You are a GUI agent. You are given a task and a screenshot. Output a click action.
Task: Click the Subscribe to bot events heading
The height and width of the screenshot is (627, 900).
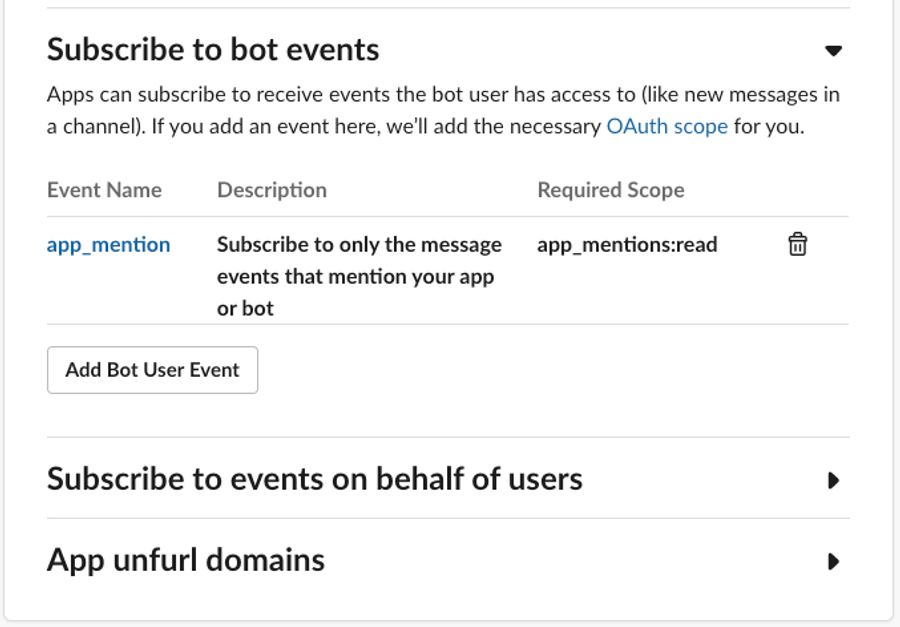point(213,50)
